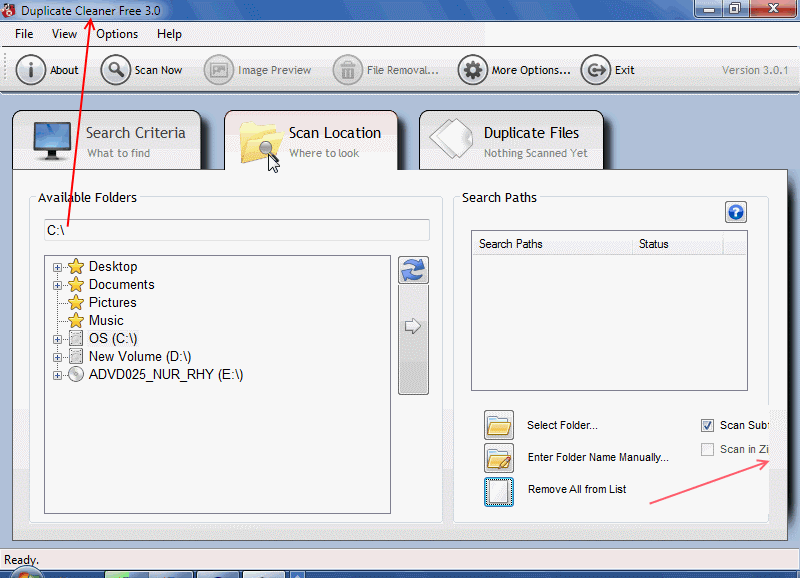Expand the Documents tree node

(x=57, y=285)
